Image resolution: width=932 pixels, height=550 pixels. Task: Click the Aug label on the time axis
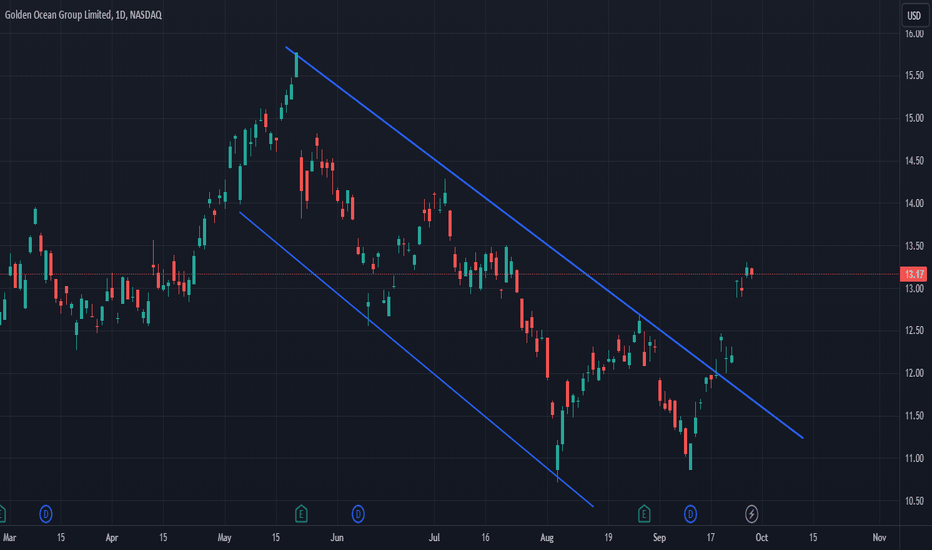(x=547, y=538)
